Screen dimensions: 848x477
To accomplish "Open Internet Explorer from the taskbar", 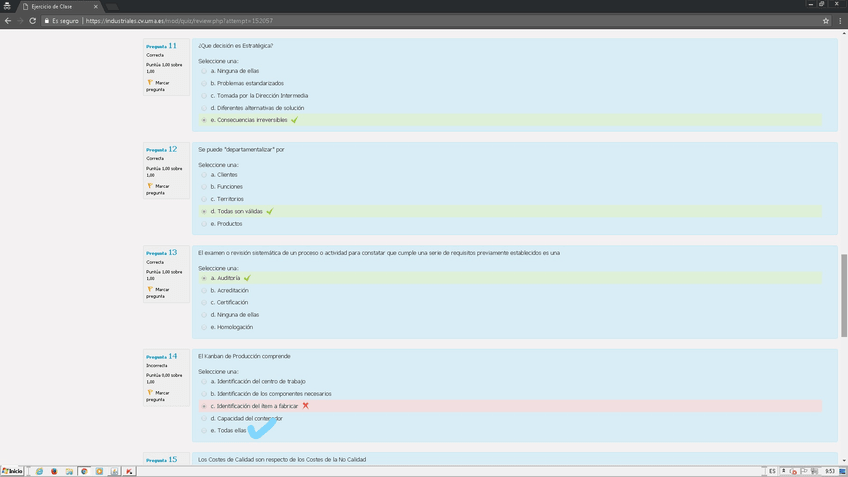I will [39, 471].
